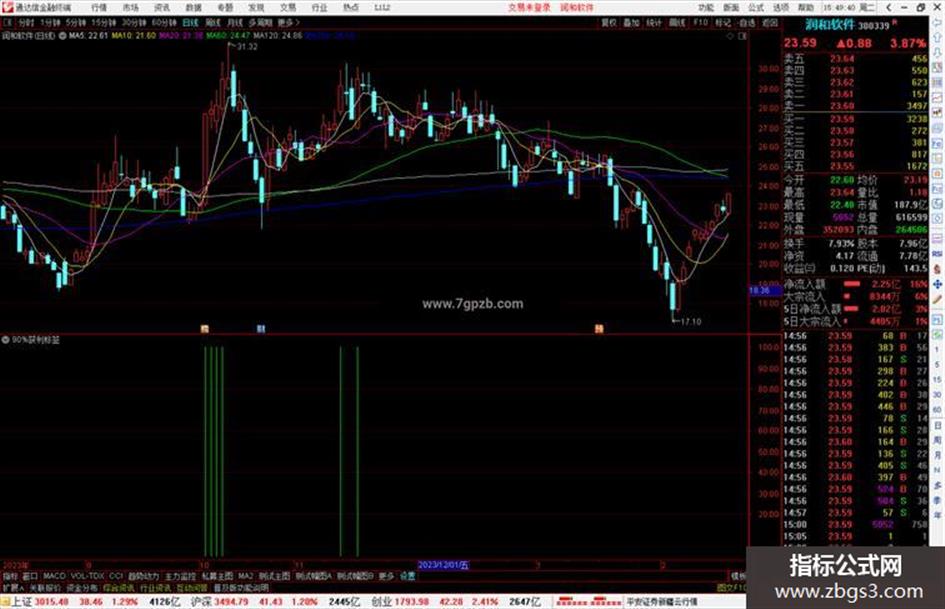
Task: Click the 设置 indicator settings button
Action: pos(408,576)
